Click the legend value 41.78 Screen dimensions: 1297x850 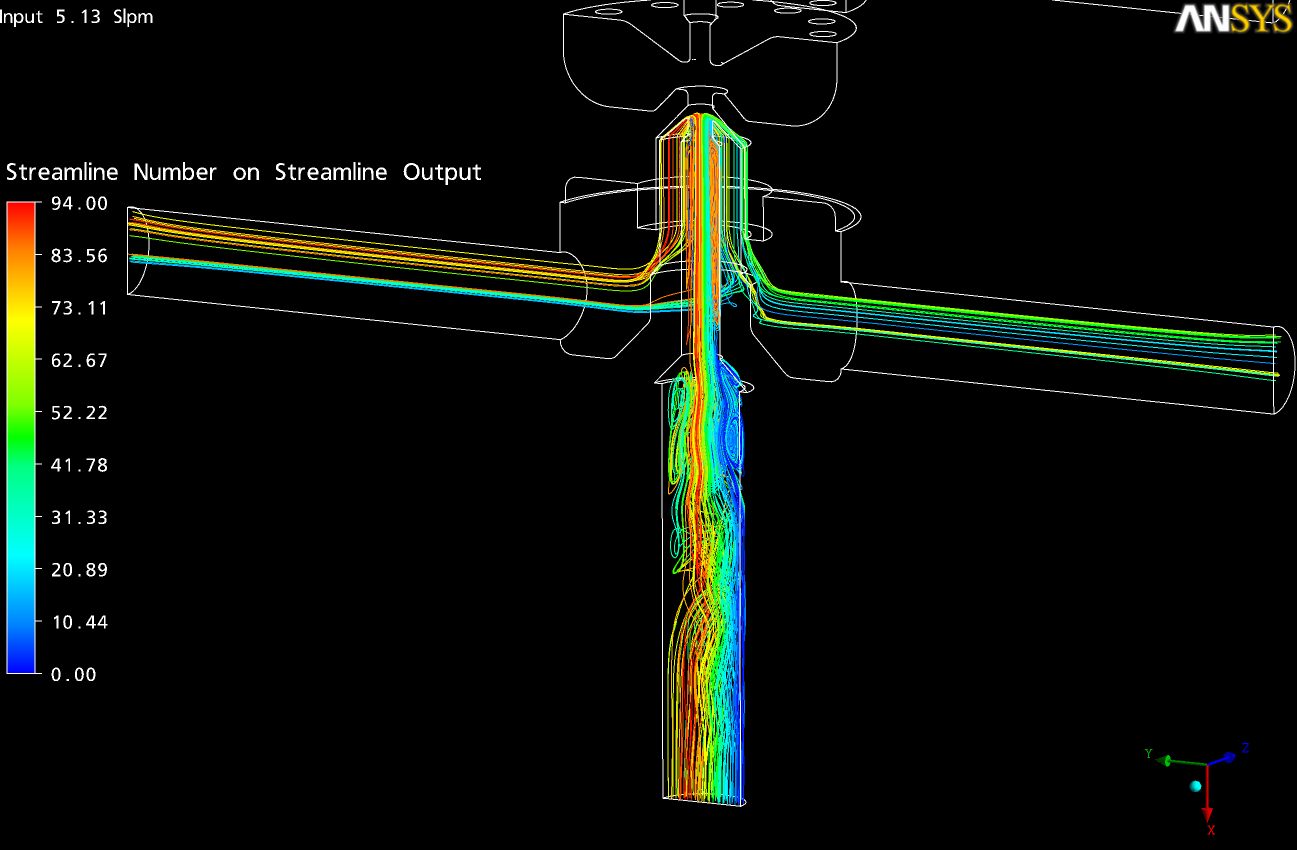point(79,465)
